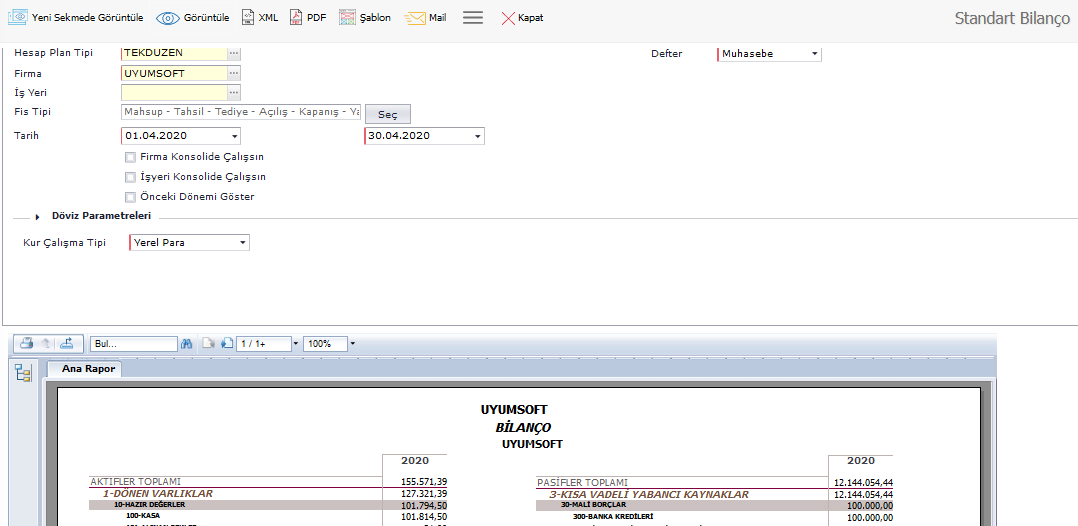Collapse the Döviz Parametreleri section

(x=37, y=216)
